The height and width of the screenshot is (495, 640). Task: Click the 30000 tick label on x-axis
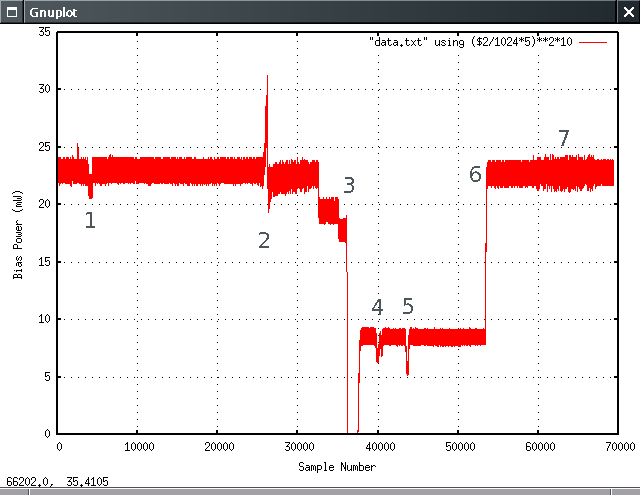coord(298,445)
